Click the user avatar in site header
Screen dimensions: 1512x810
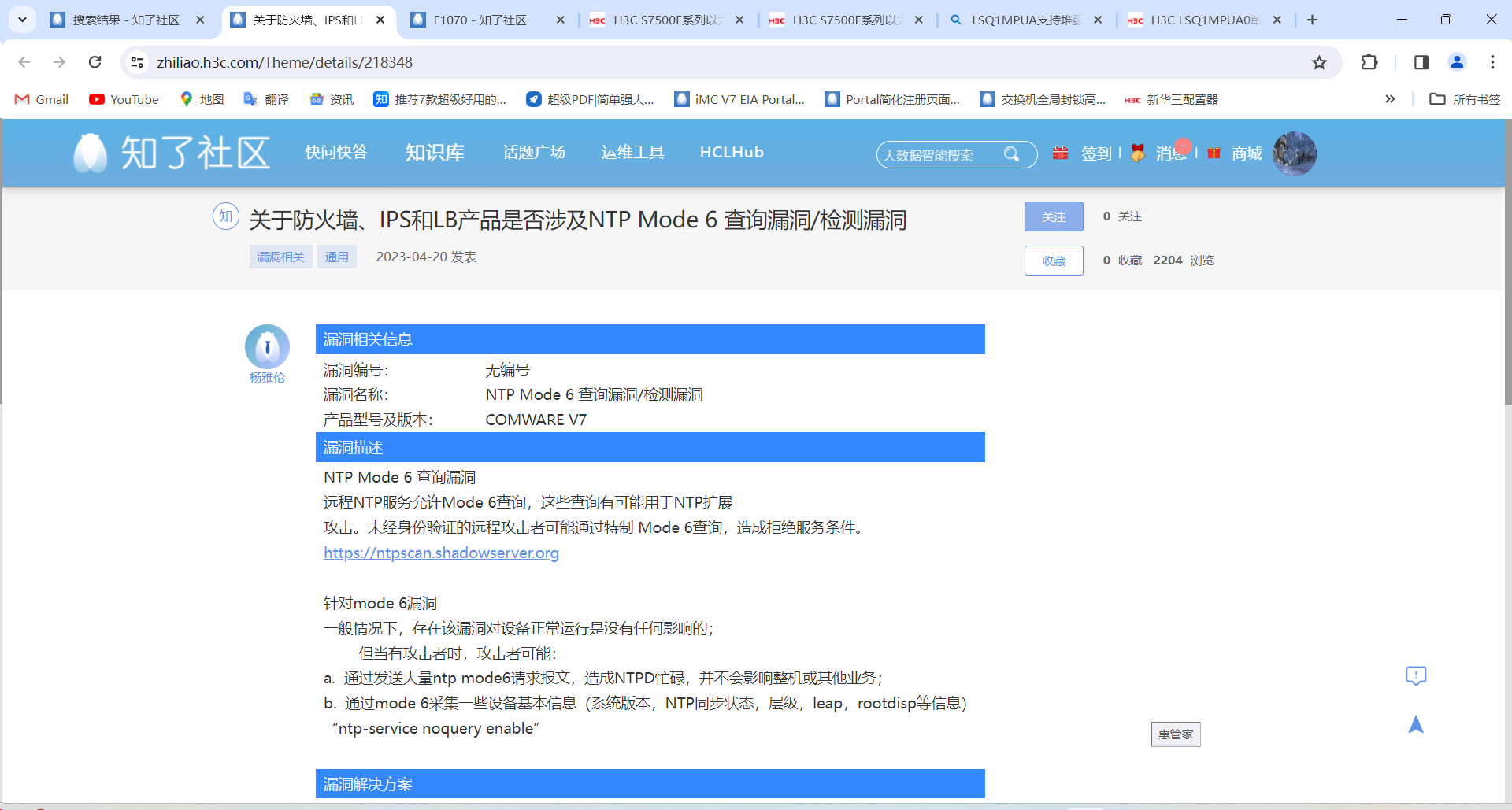click(x=1294, y=153)
